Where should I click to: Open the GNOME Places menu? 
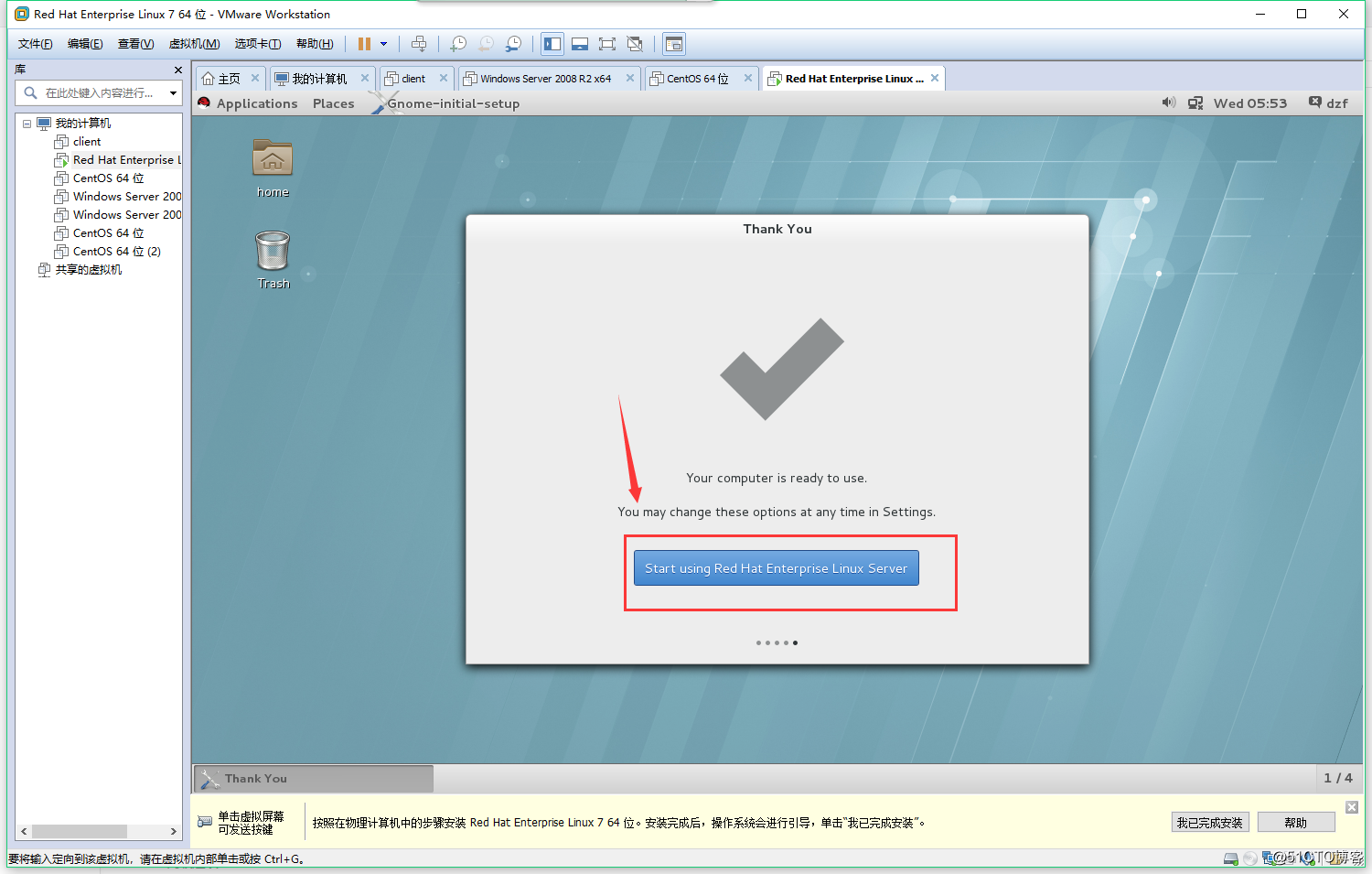click(x=333, y=103)
